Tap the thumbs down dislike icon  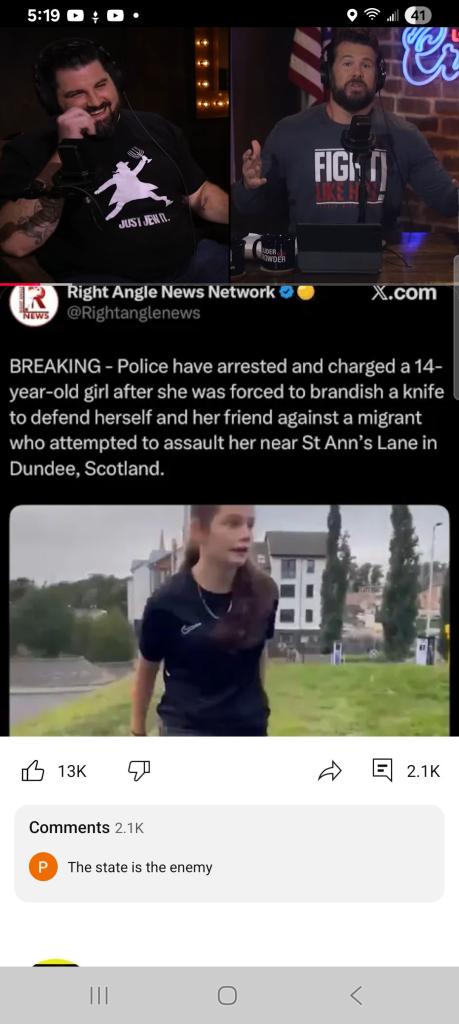click(138, 771)
